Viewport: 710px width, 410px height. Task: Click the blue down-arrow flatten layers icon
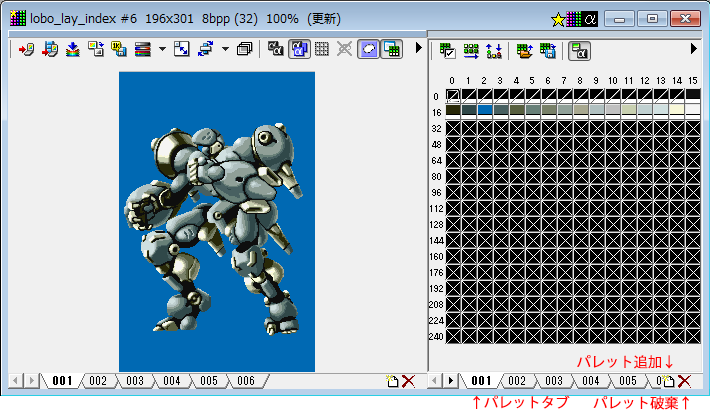click(x=72, y=49)
